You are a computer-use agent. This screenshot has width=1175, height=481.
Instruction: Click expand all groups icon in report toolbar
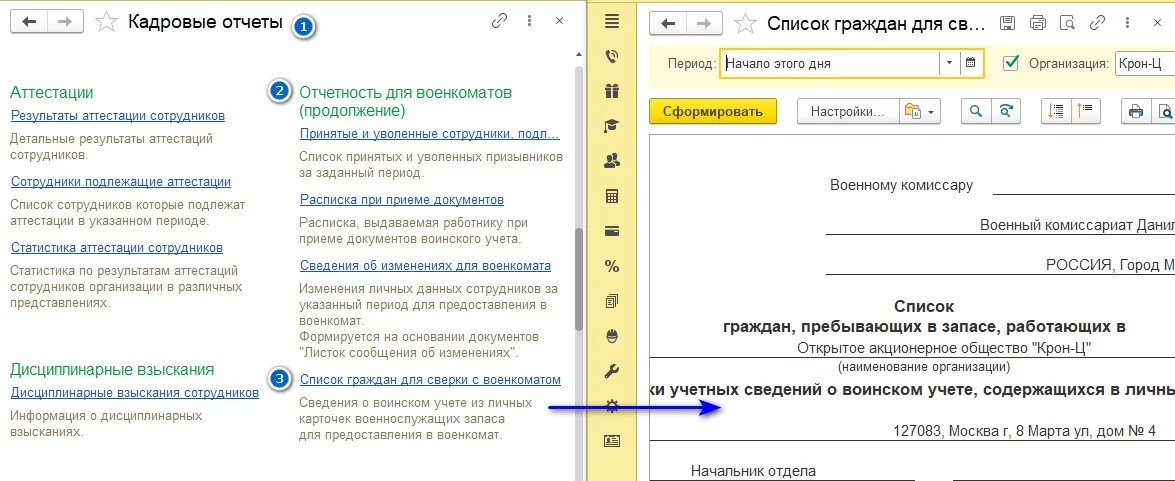1057,112
